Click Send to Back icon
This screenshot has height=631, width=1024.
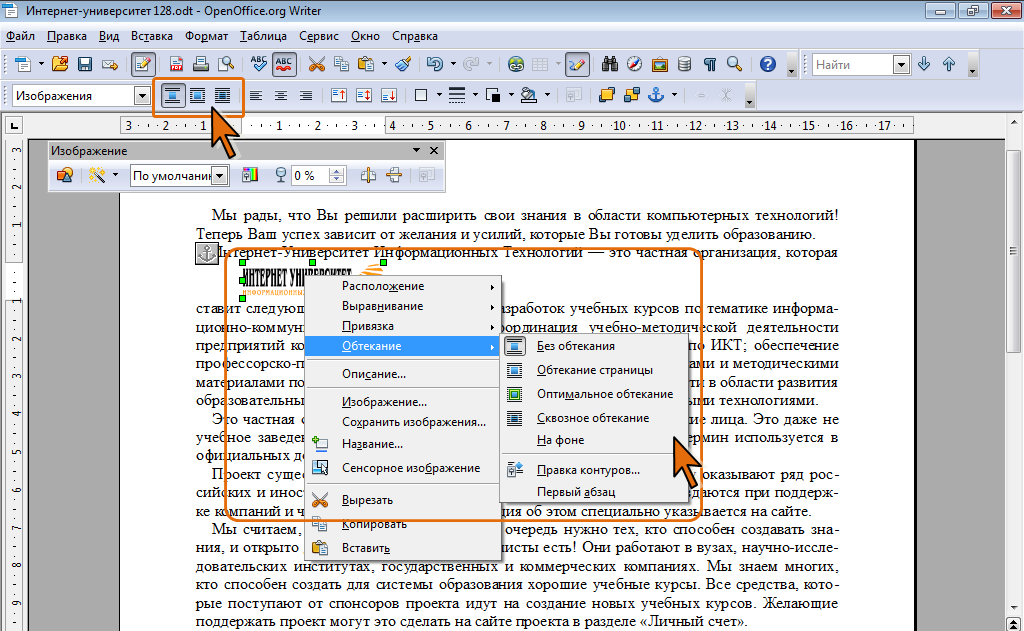[x=632, y=96]
